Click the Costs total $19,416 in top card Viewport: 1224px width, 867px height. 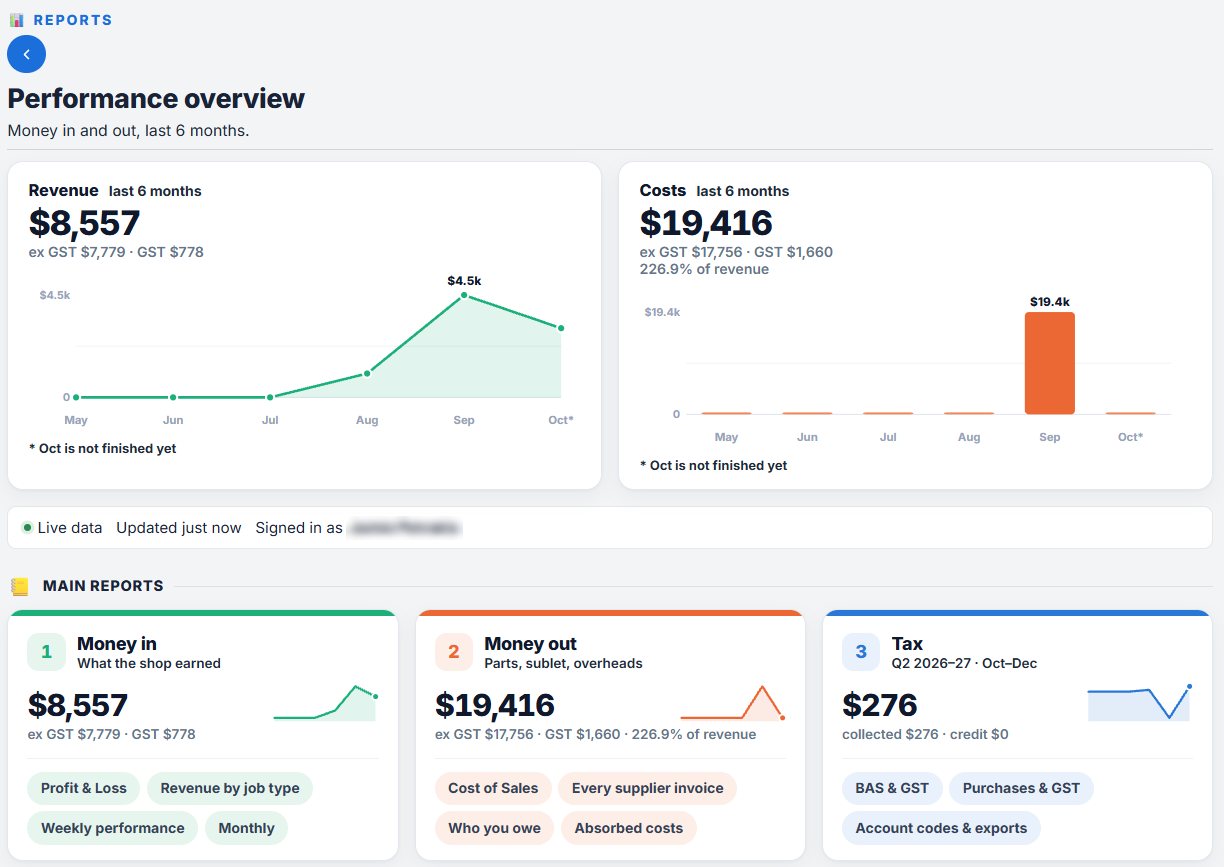pos(706,223)
